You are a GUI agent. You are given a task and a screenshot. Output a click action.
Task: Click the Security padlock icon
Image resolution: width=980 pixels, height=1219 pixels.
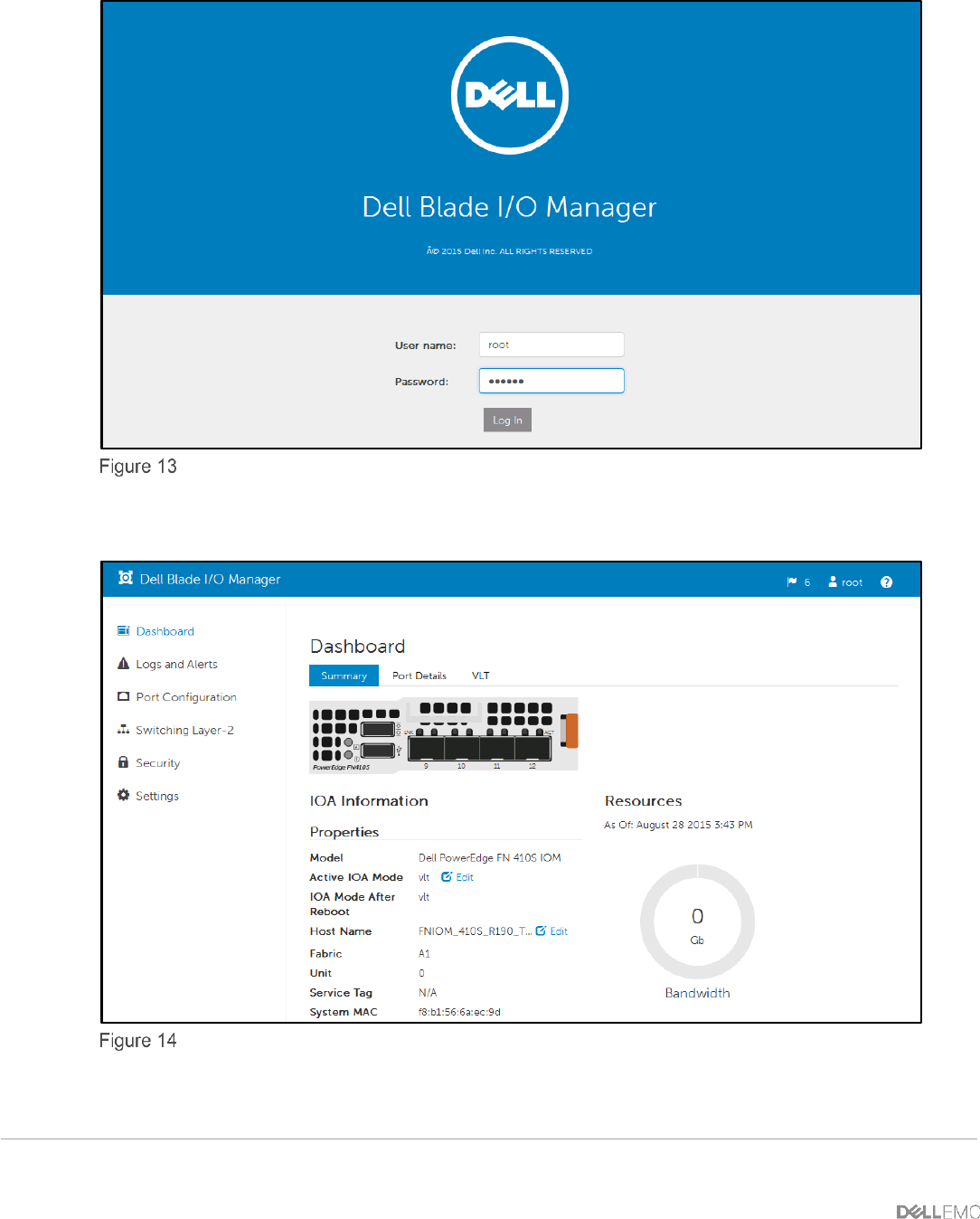coord(124,761)
